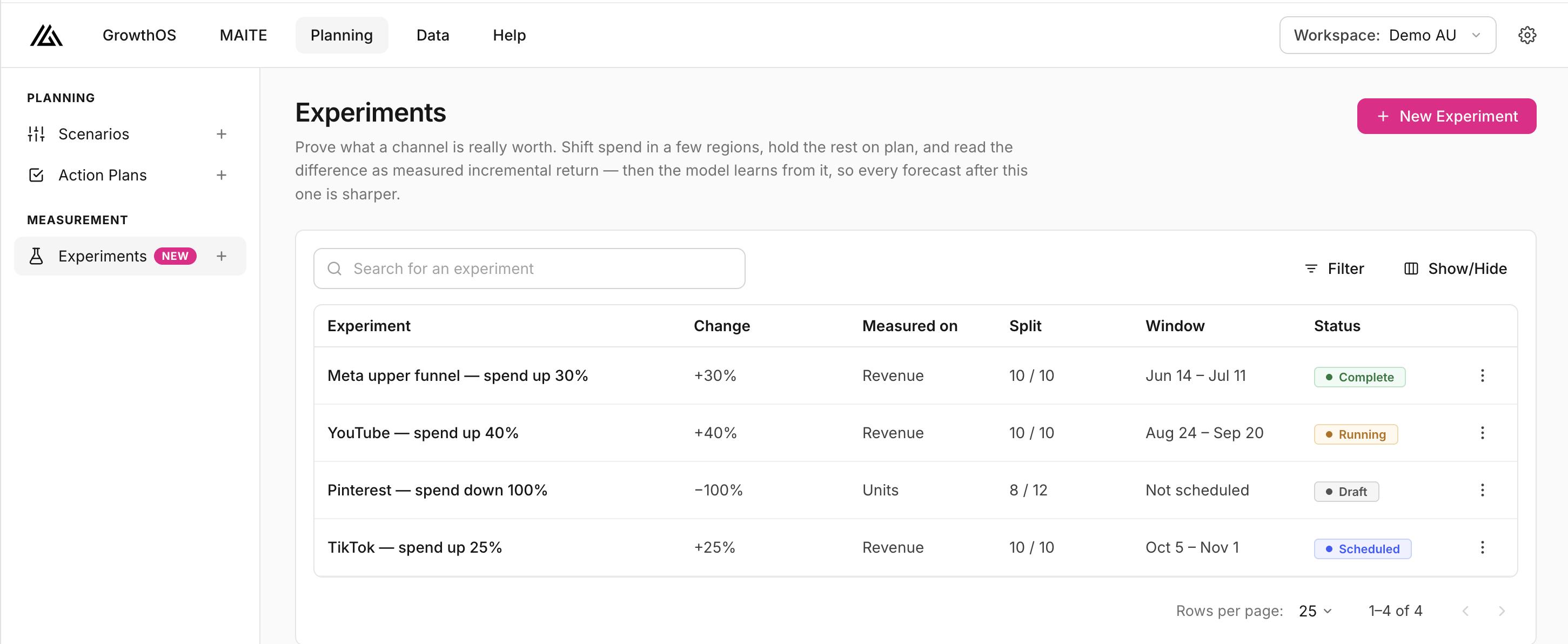Open YouTube — spend up 40% experiment
Viewport: 1568px width, 644px height.
423,433
